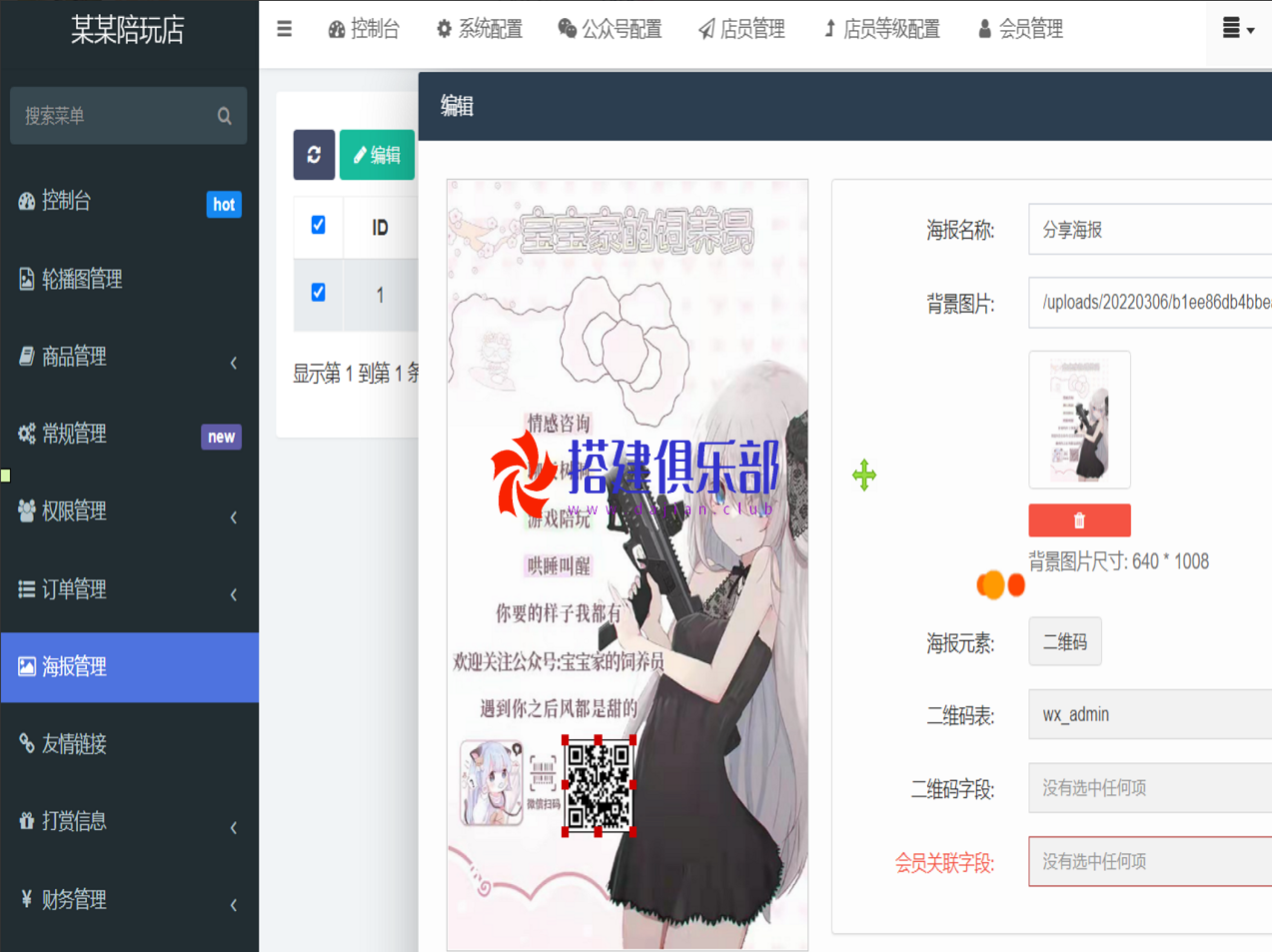
Task: Open 友情链接 sidebar item
Action: click(x=130, y=744)
